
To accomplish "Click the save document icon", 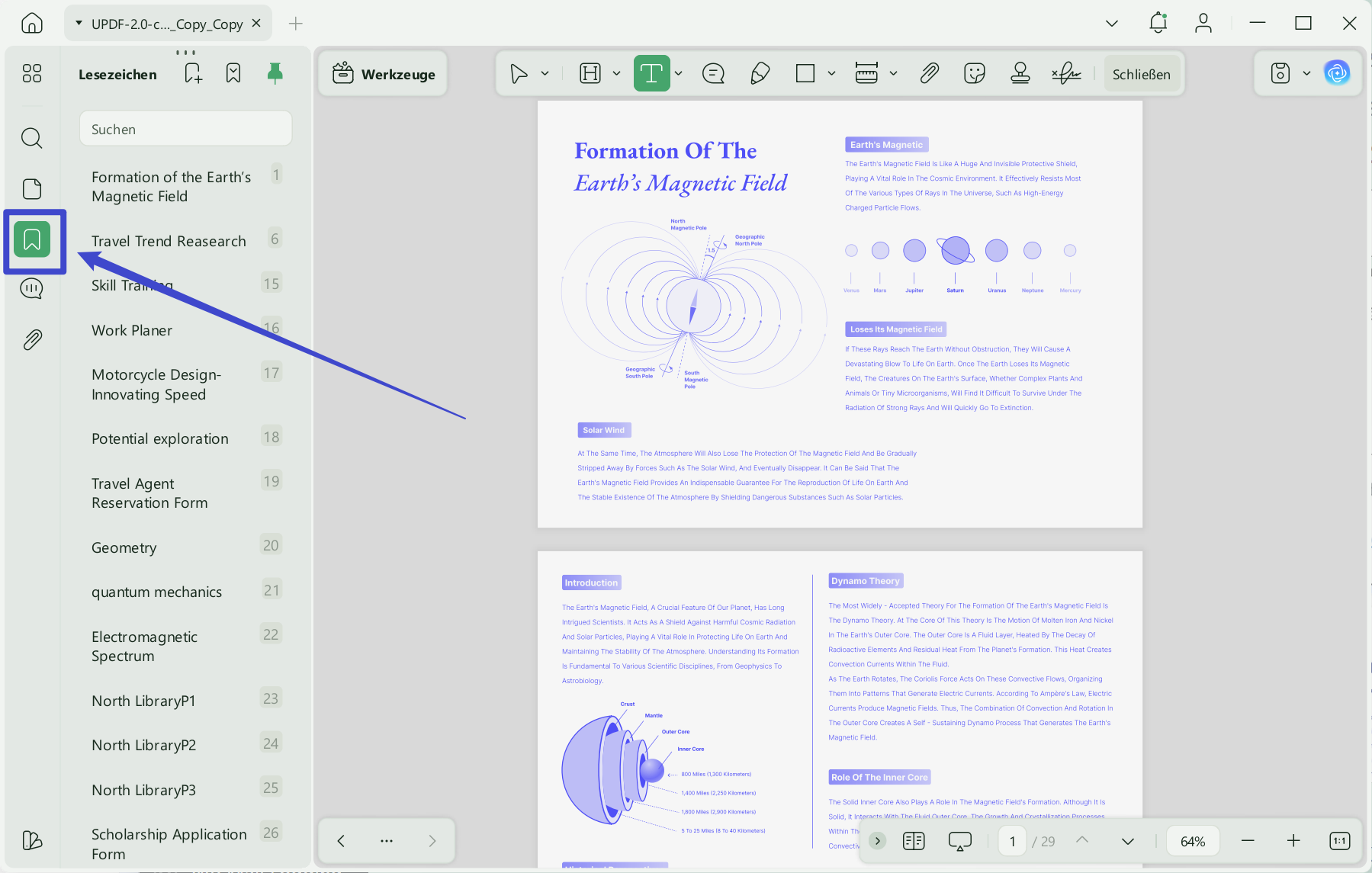I will click(x=1280, y=73).
